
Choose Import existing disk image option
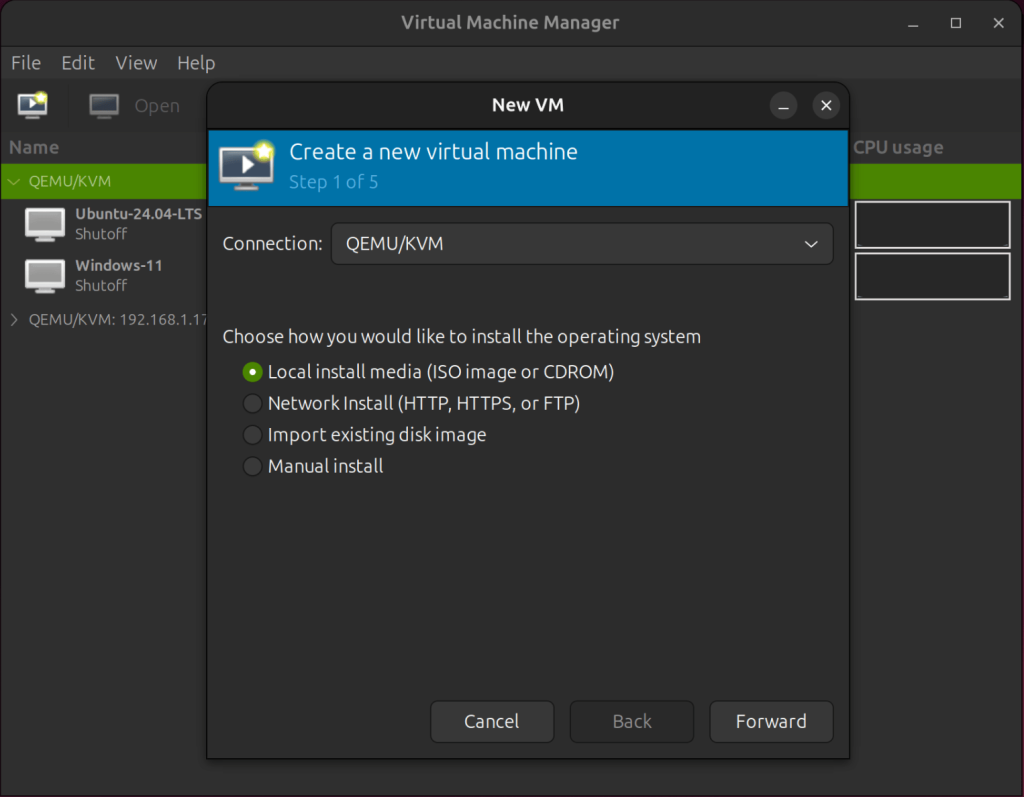252,435
